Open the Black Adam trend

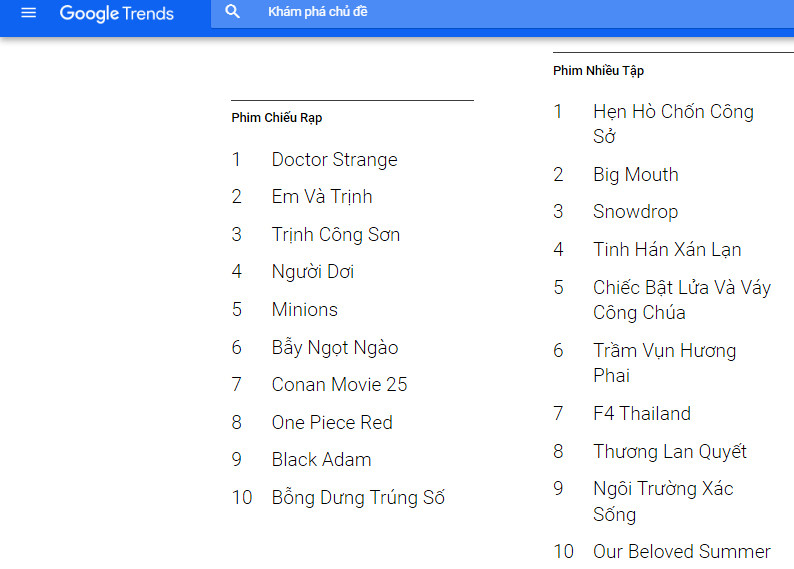321,460
